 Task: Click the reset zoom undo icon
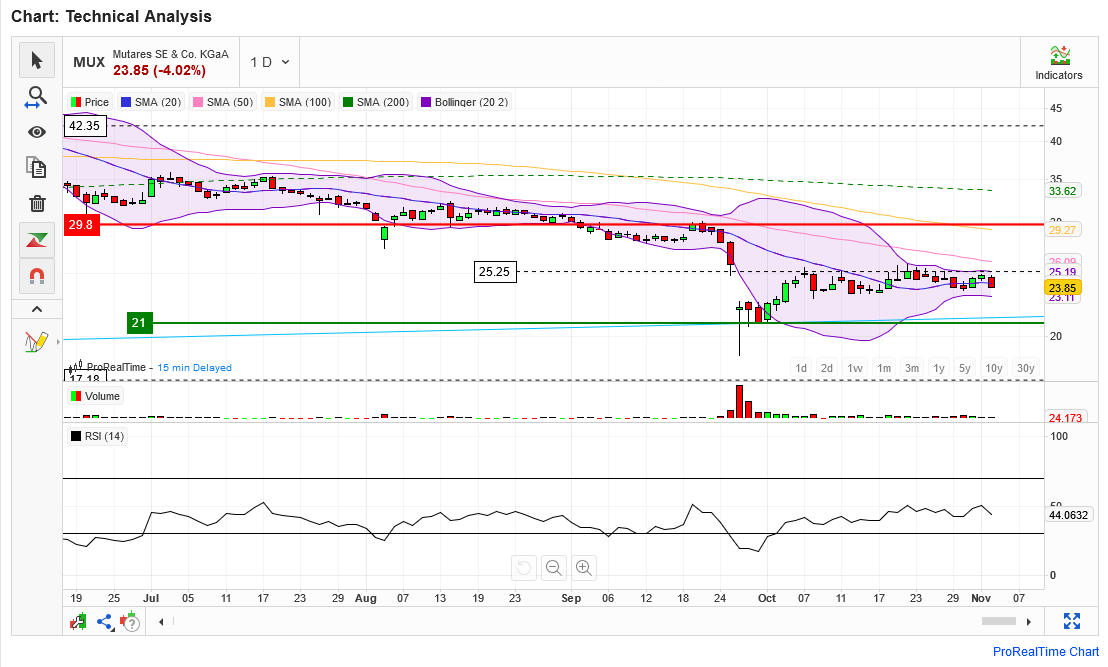click(524, 567)
